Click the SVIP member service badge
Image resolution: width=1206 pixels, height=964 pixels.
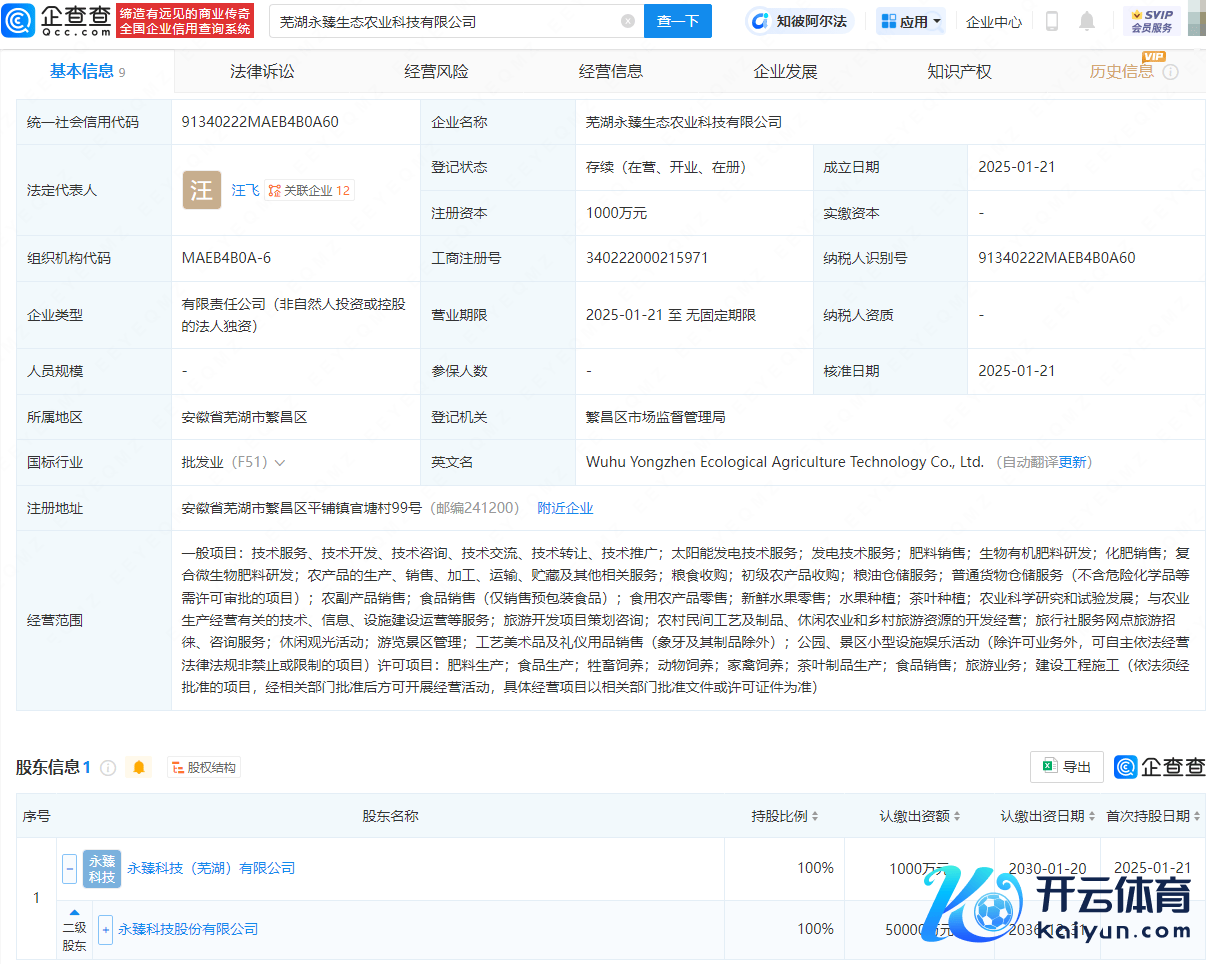[x=1151, y=21]
